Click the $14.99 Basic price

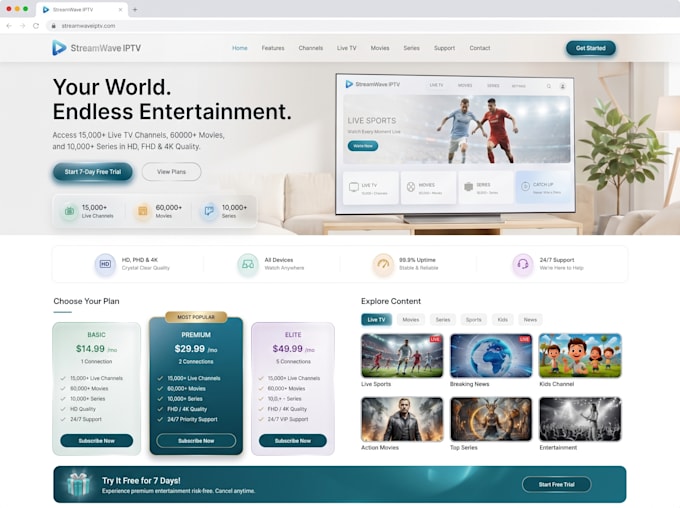click(x=96, y=349)
